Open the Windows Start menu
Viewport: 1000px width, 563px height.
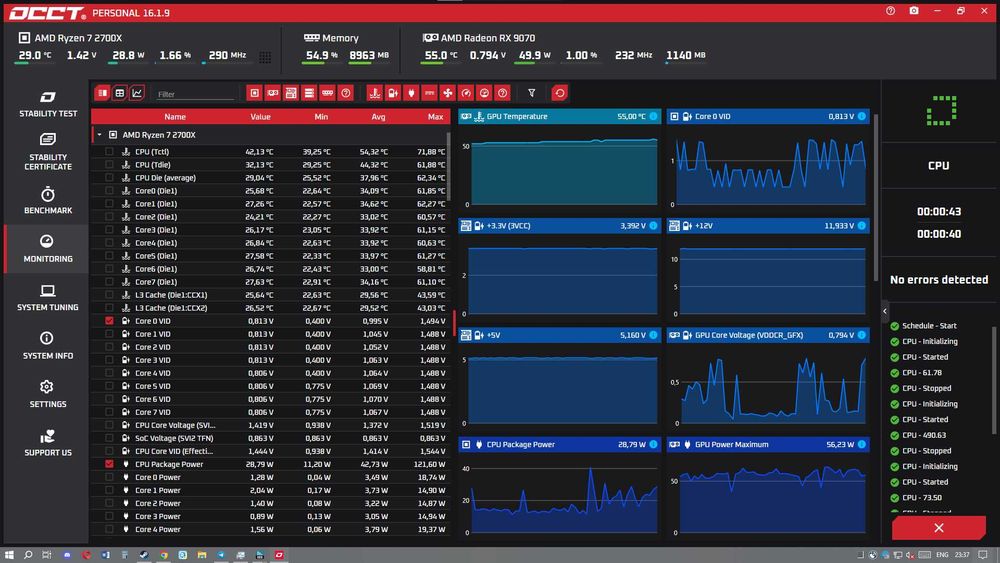9,555
